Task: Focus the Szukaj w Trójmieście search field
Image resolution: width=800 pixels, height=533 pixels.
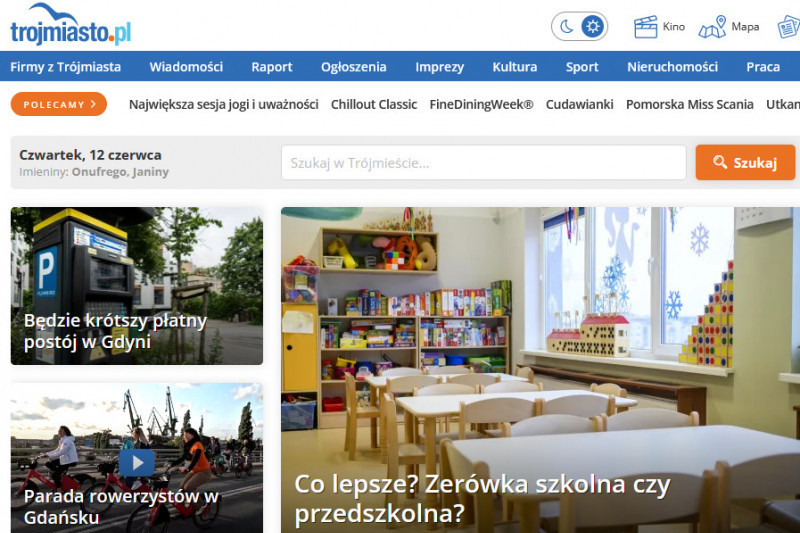Action: coord(483,163)
